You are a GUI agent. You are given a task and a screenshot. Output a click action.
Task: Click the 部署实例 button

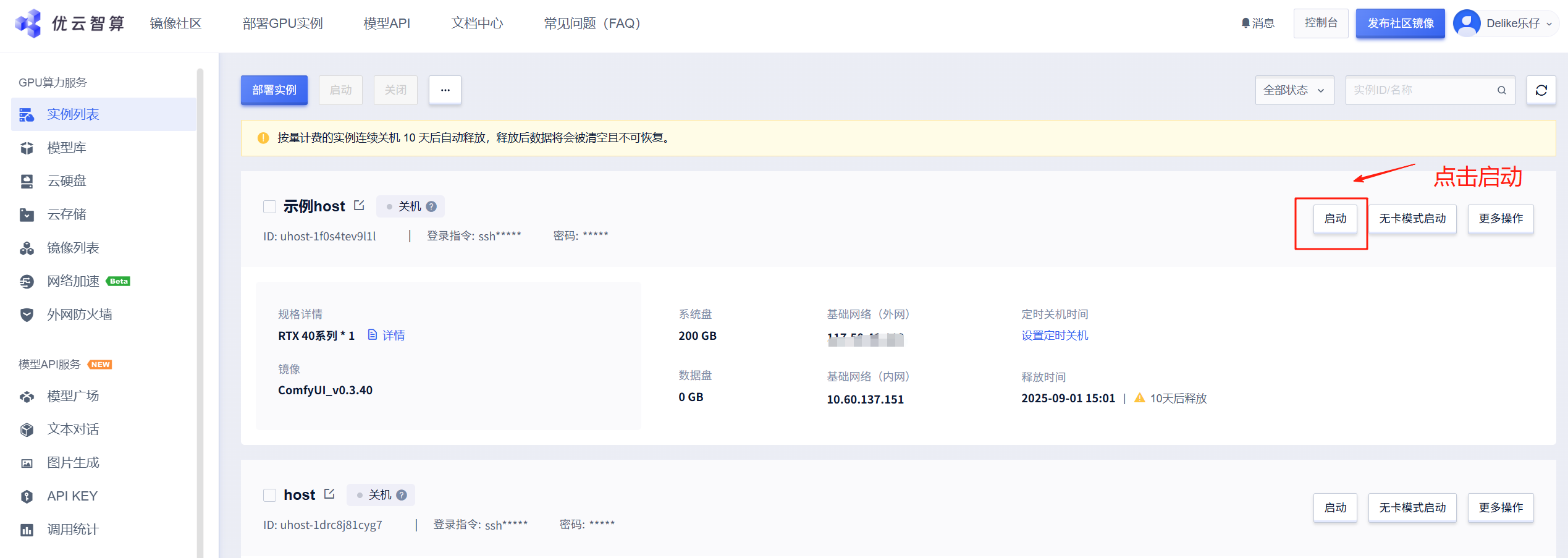(274, 90)
